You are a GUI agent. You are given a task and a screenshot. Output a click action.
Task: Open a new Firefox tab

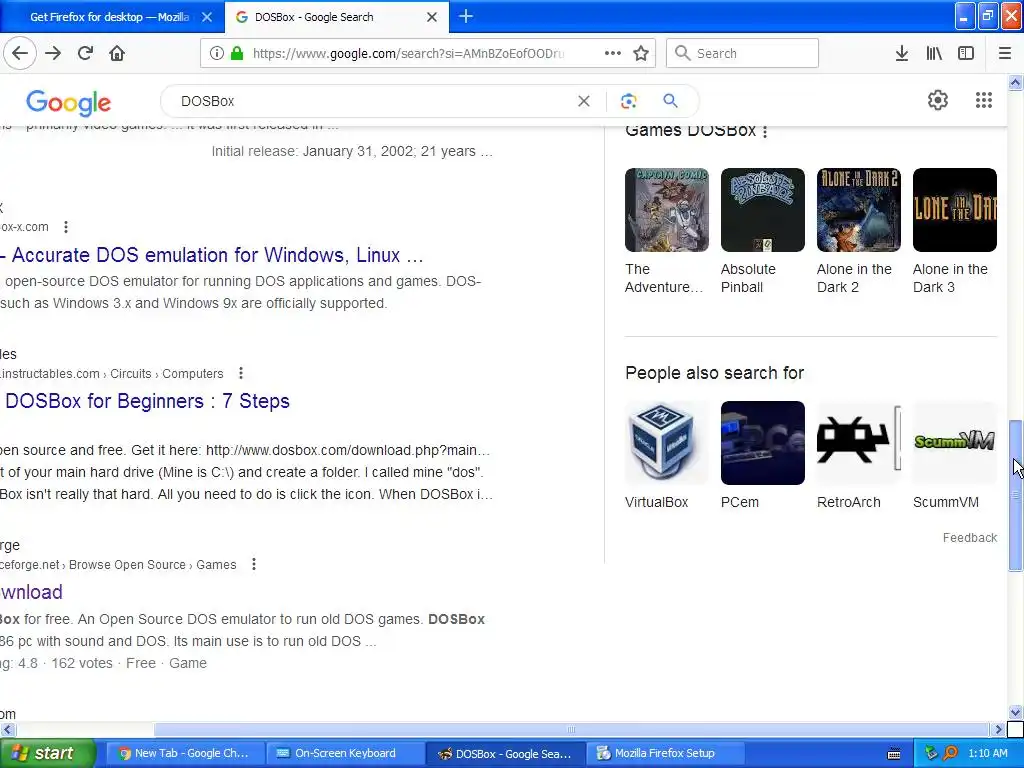point(466,17)
